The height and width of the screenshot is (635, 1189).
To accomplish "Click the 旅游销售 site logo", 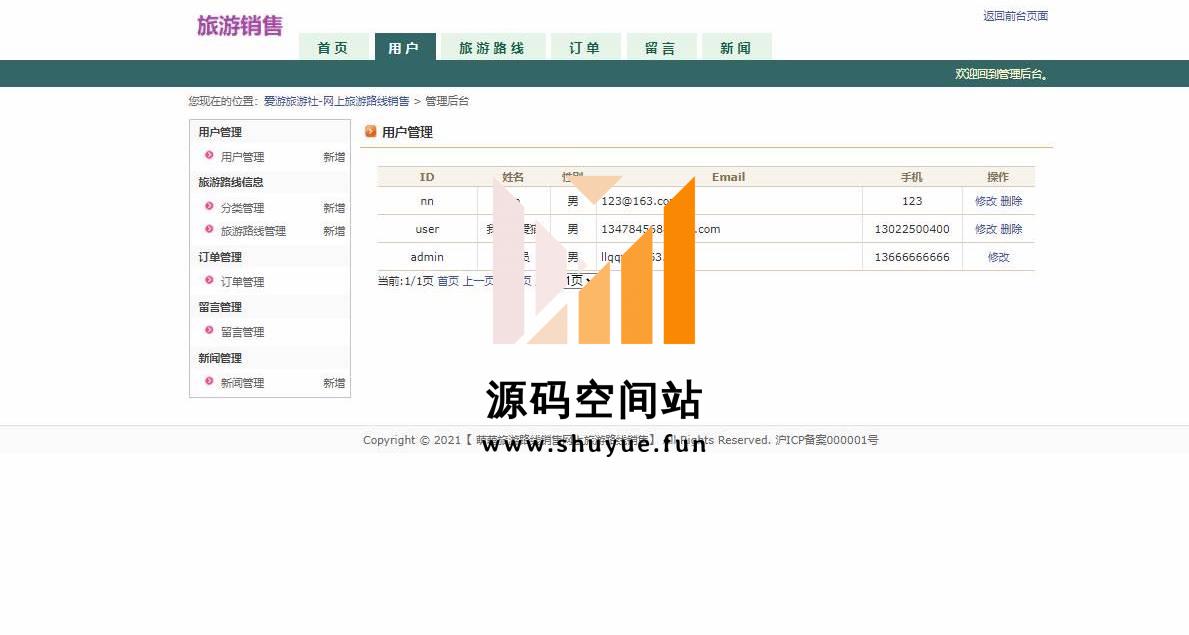I will pos(240,26).
